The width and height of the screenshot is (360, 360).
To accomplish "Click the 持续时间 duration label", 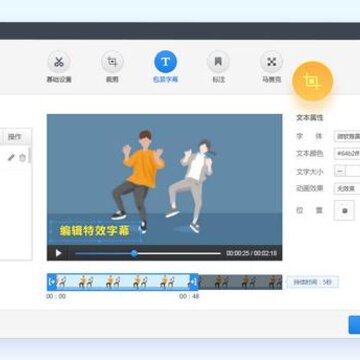I will pos(312,282).
